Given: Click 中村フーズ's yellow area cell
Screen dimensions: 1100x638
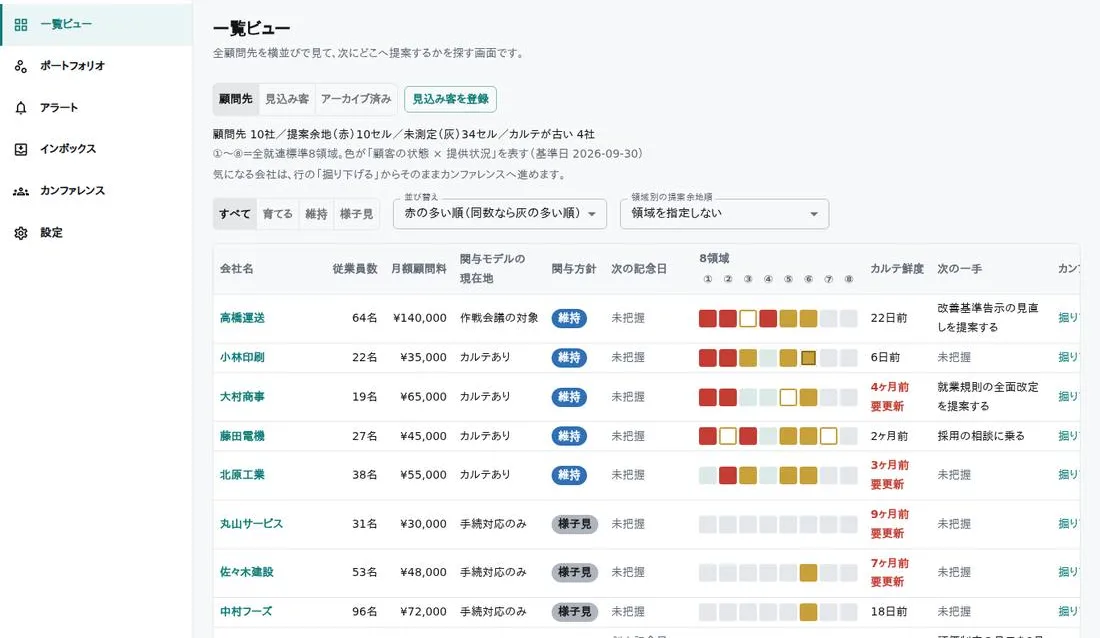Looking at the screenshot, I should click(x=808, y=611).
